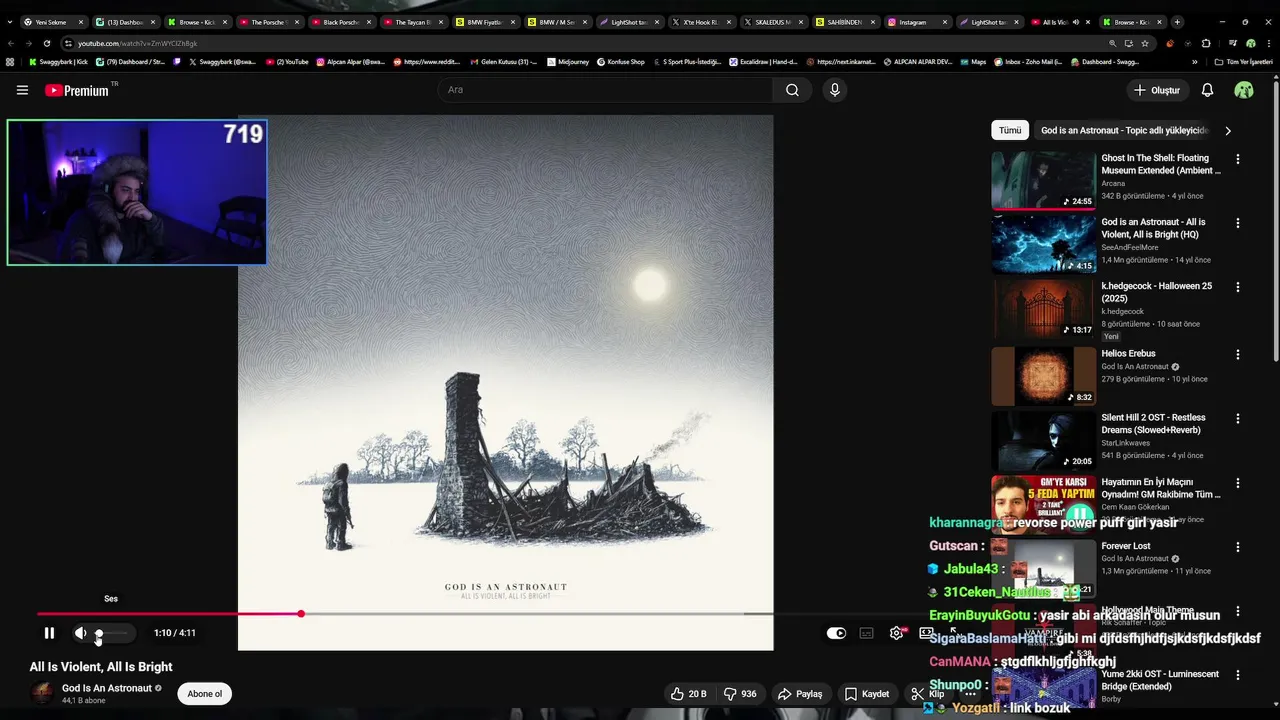Viewport: 1280px width, 720px height.
Task: Open Inbox Zoho Mail bookmark
Action: click(x=1027, y=62)
